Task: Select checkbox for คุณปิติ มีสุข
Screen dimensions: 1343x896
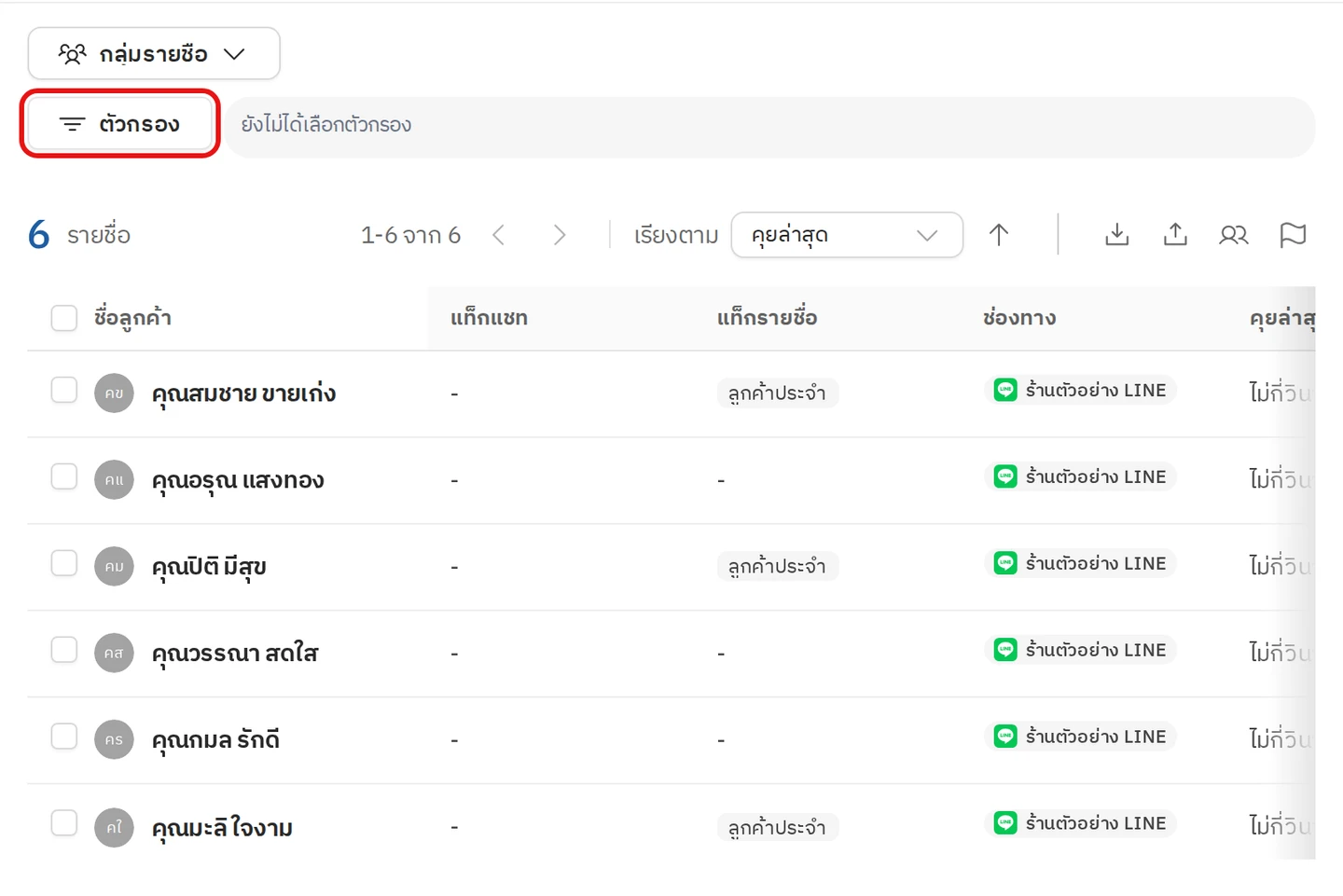Action: (64, 563)
